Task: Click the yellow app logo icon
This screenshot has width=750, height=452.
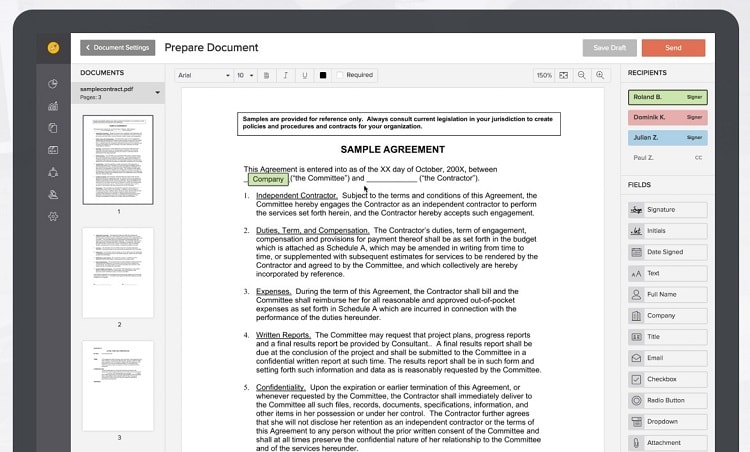Action: [x=54, y=47]
